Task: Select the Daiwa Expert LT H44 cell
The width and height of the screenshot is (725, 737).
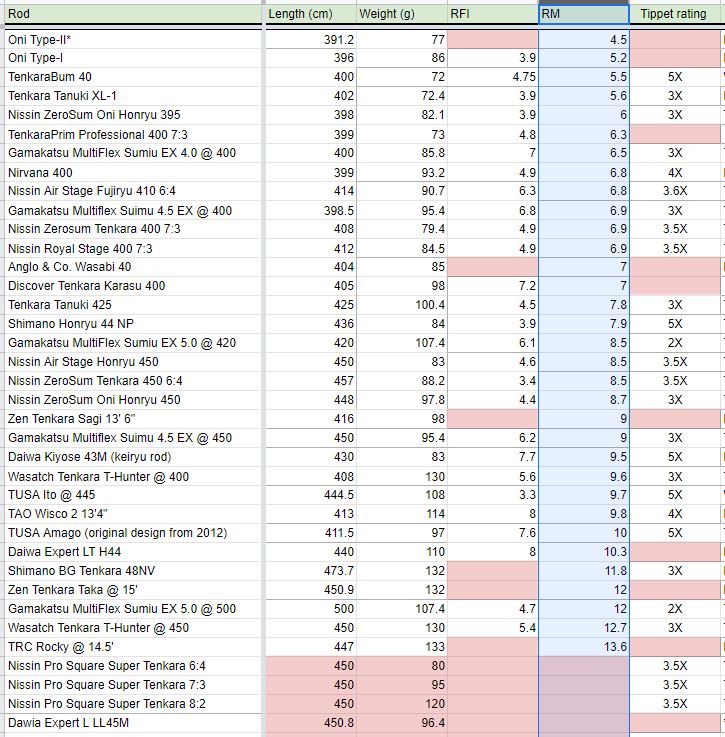Action: pos(133,552)
